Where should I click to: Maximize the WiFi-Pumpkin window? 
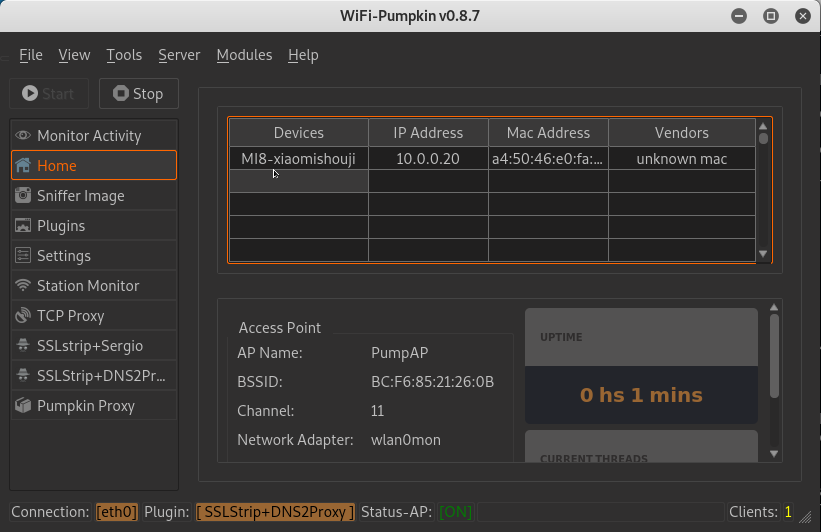pyautogui.click(x=771, y=16)
